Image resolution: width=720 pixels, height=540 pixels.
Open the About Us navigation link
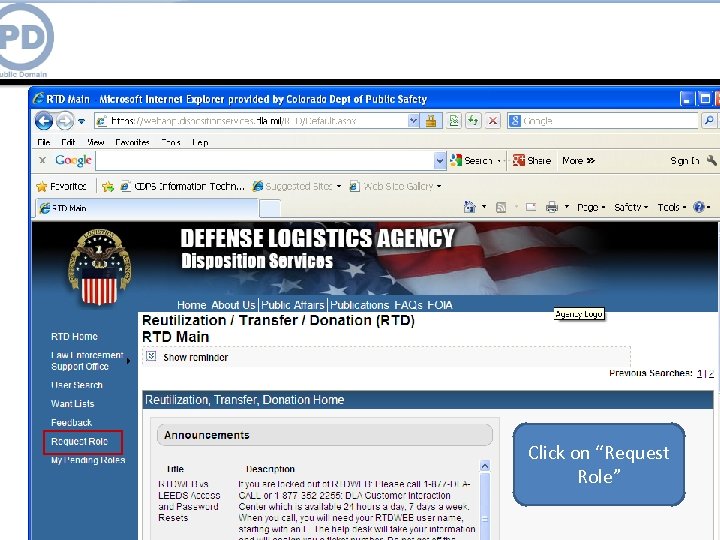(233, 305)
